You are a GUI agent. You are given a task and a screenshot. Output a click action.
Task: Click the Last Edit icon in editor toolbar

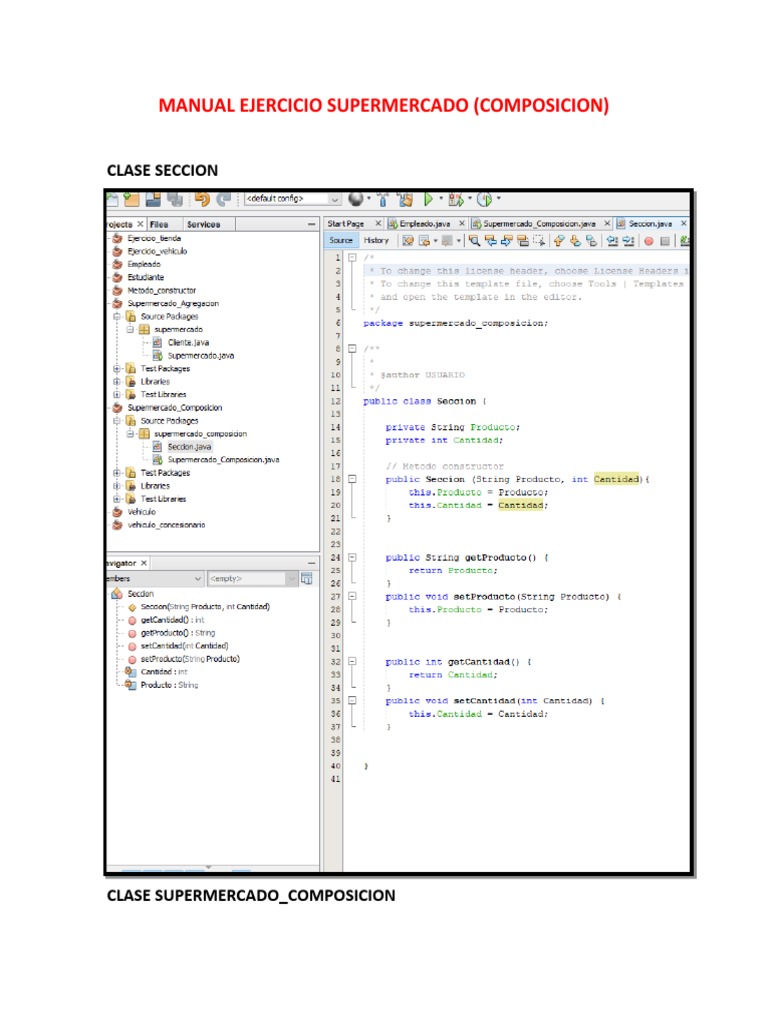408,241
